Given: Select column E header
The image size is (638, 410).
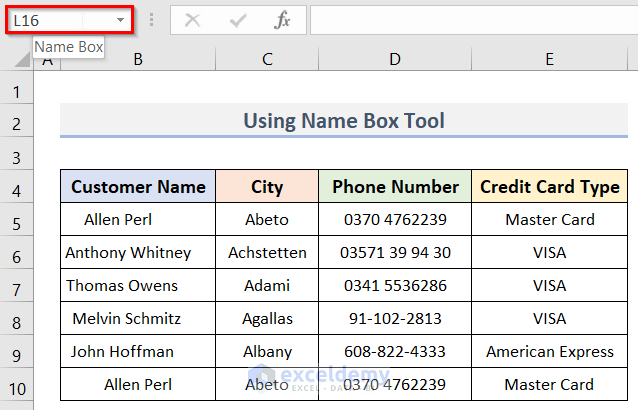Looking at the screenshot, I should click(549, 59).
